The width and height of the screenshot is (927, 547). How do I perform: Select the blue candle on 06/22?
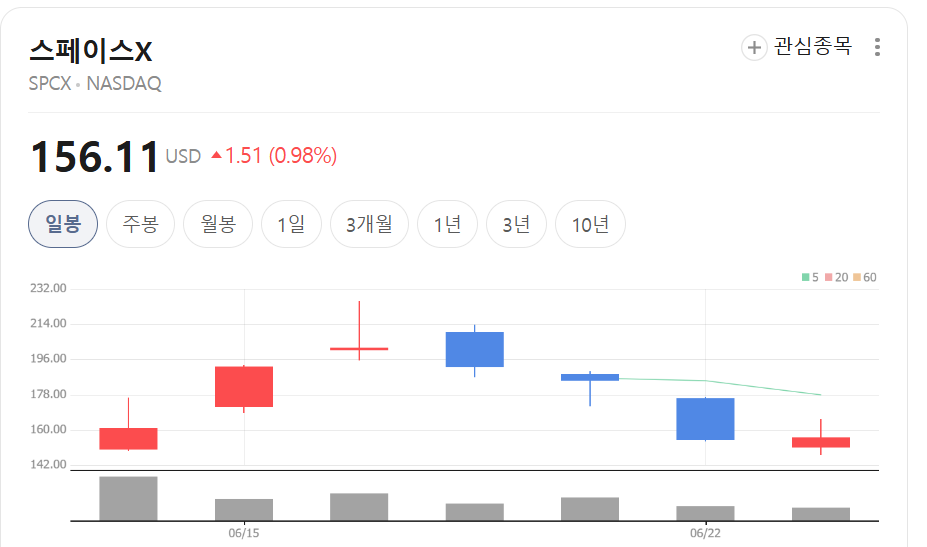coord(705,419)
